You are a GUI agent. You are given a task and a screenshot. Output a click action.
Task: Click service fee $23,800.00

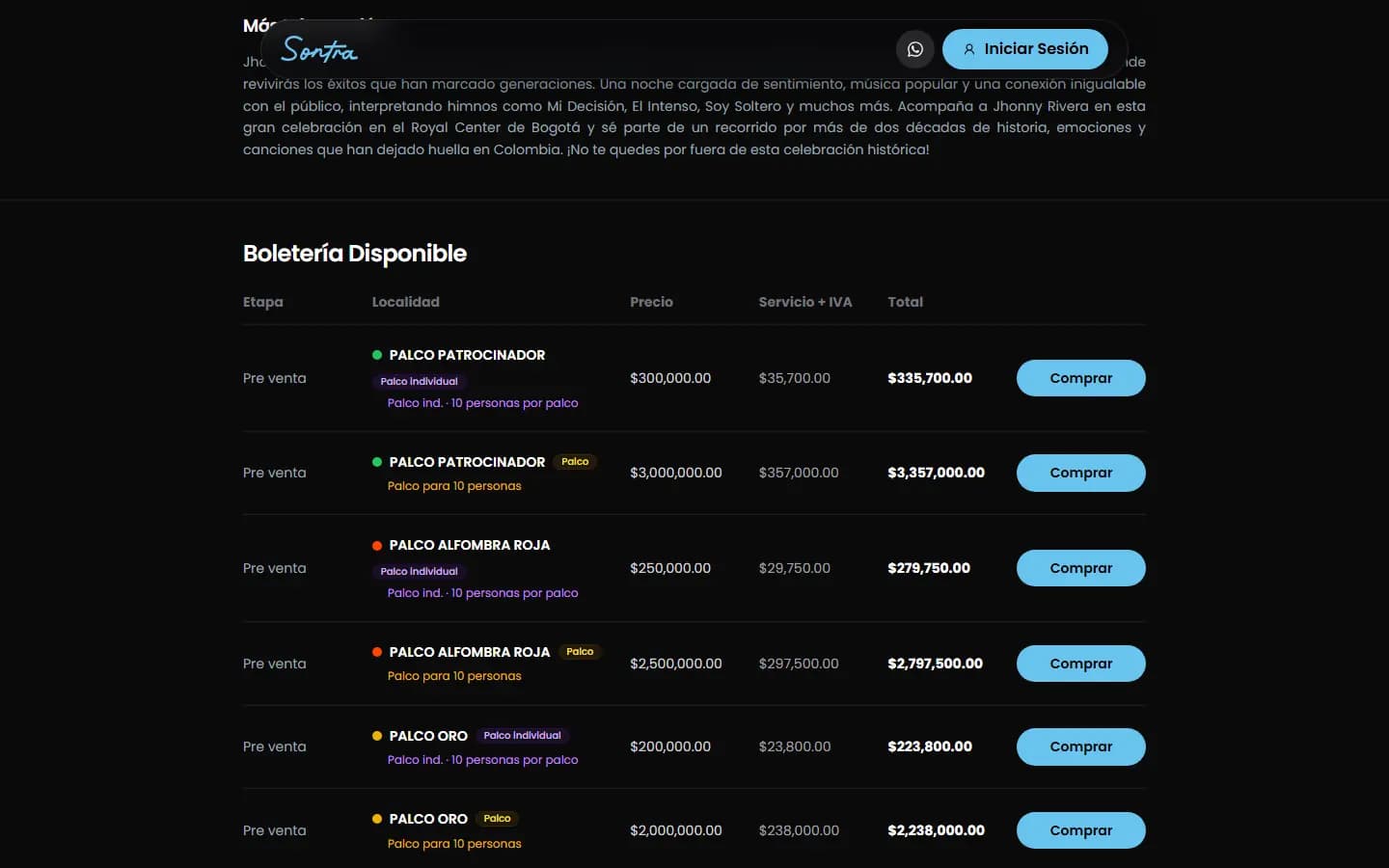[x=795, y=746]
